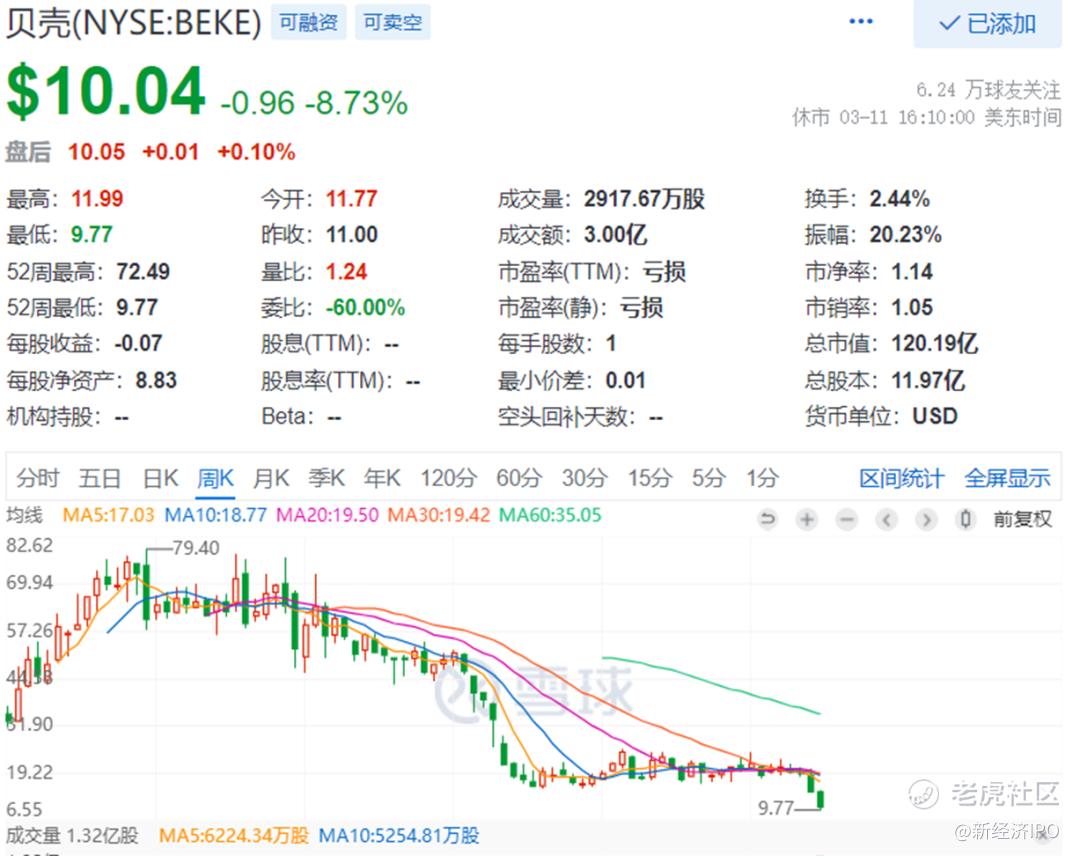The height and width of the screenshot is (856, 1080).
Task: Click the 今开 value 11.77
Action: click(351, 199)
